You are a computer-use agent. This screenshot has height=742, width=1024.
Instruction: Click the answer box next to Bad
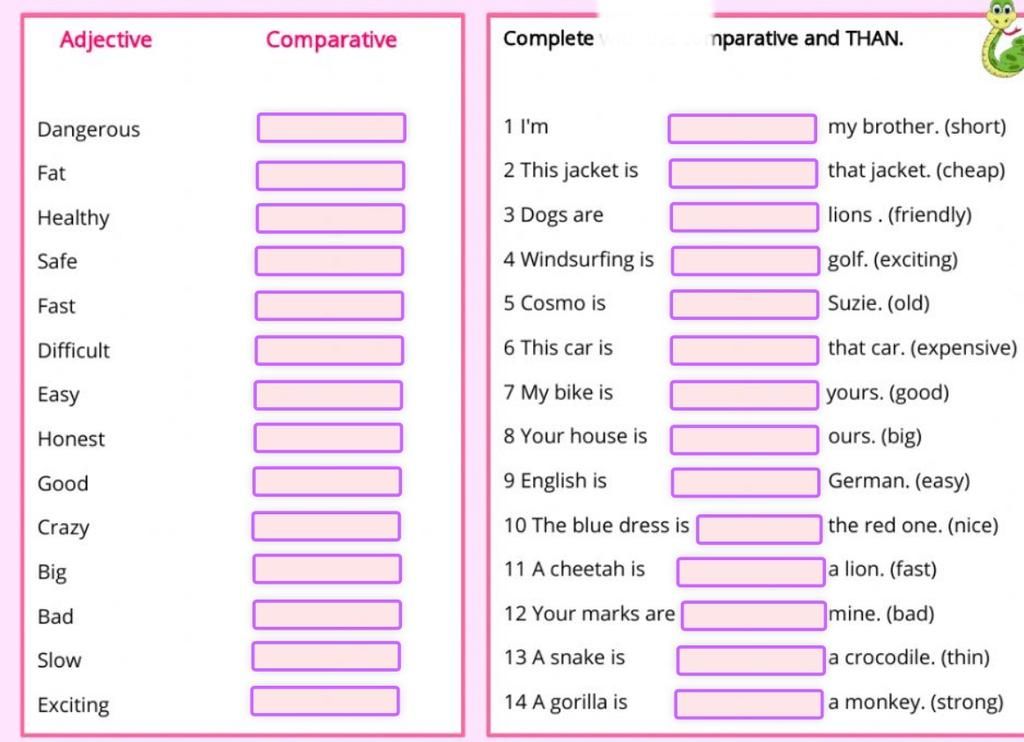[327, 615]
